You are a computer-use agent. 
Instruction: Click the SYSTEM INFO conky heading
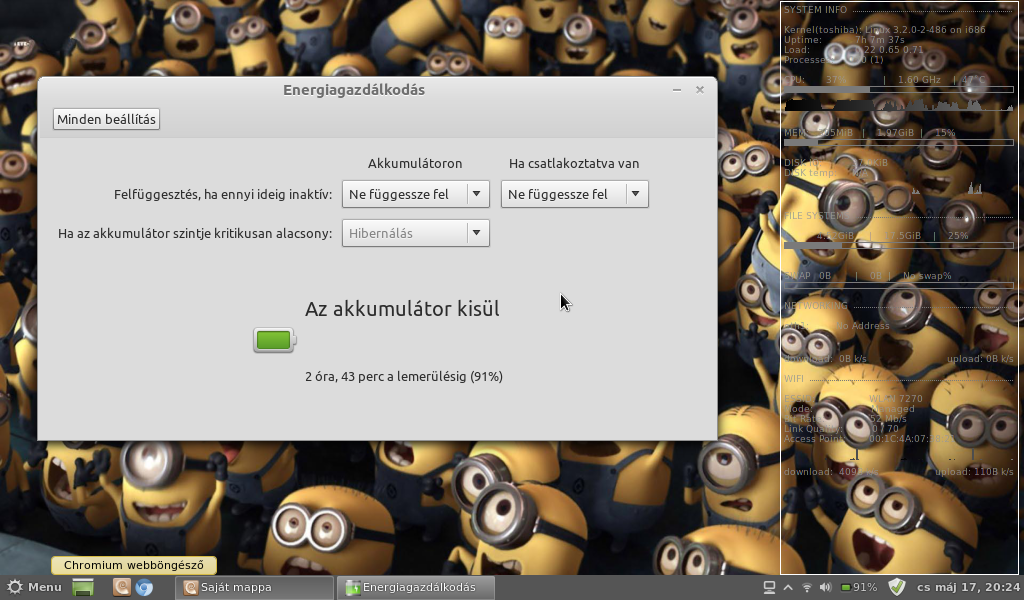point(815,10)
